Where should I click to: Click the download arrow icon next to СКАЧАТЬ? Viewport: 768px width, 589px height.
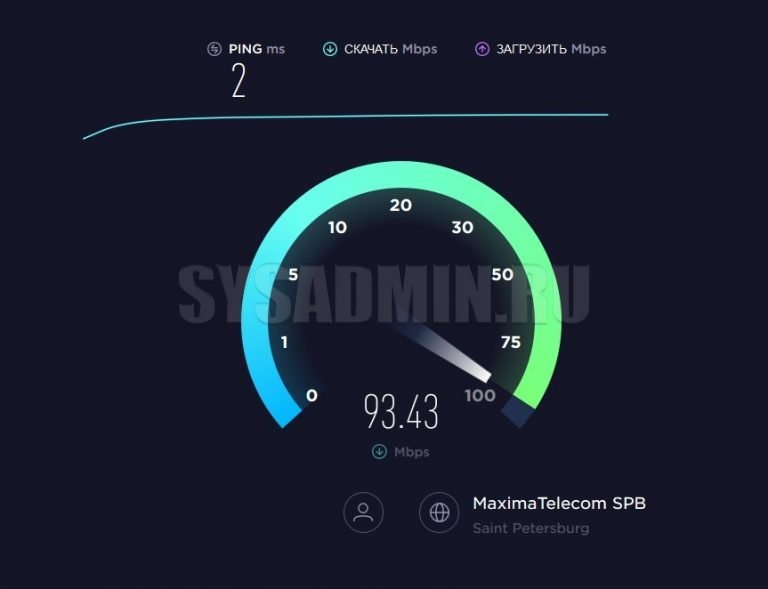pyautogui.click(x=330, y=49)
